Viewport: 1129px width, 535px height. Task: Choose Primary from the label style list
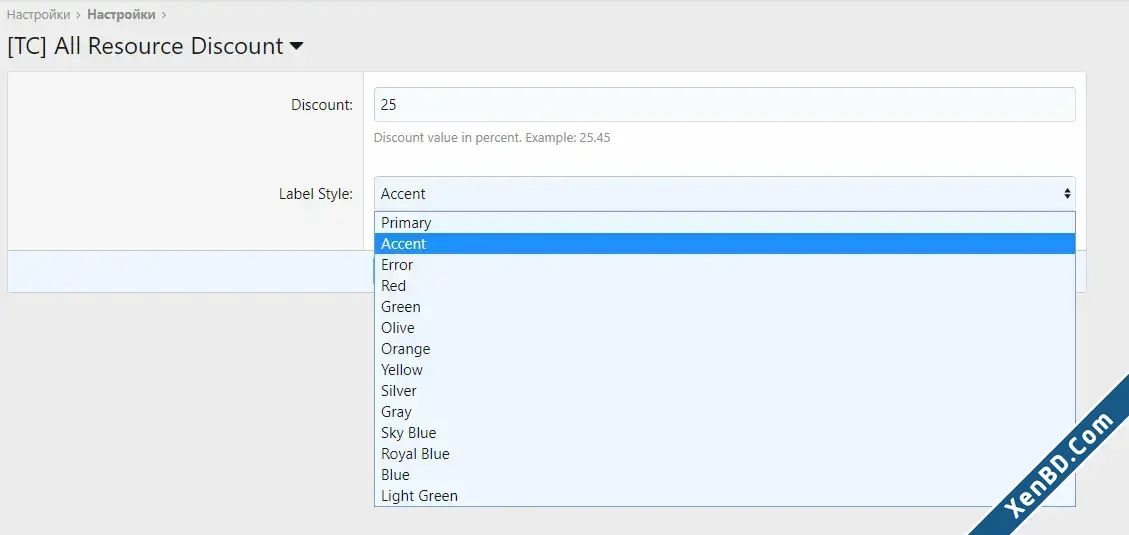coord(724,222)
